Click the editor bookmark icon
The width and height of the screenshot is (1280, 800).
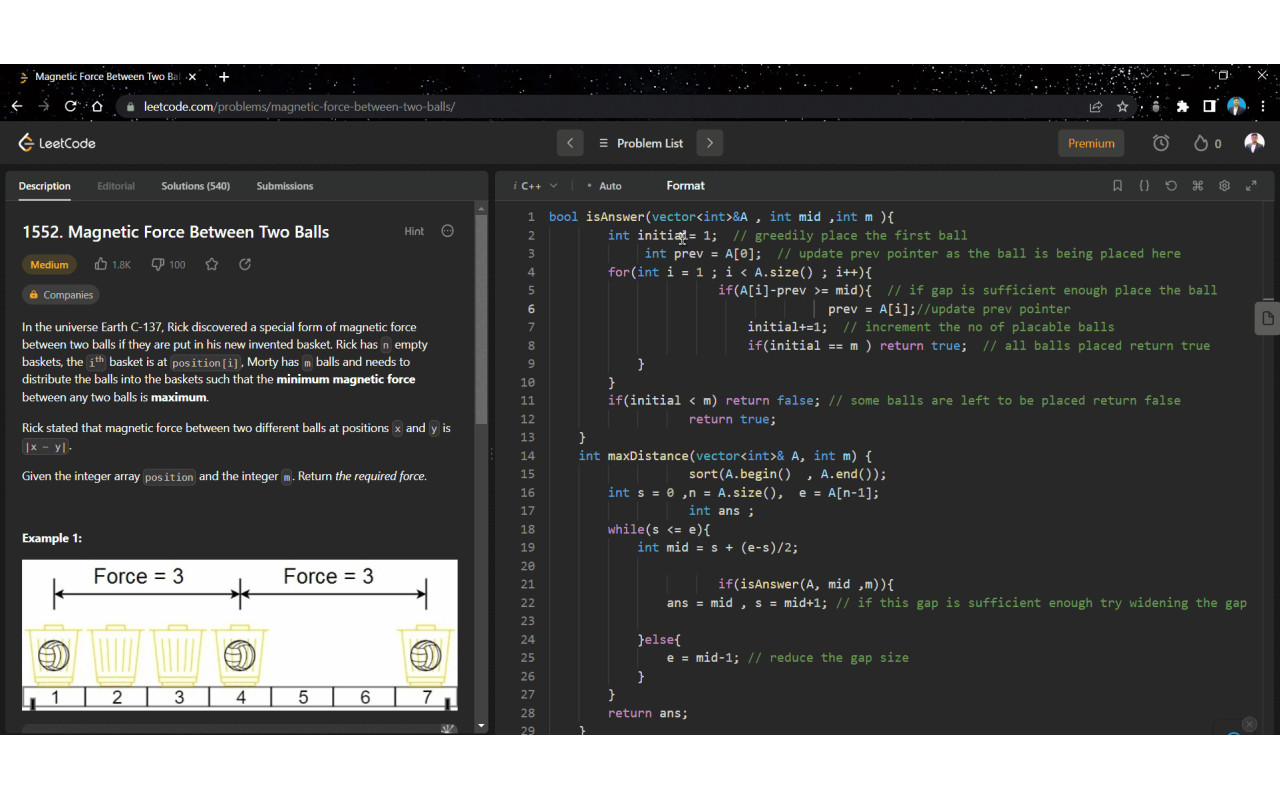point(1118,186)
